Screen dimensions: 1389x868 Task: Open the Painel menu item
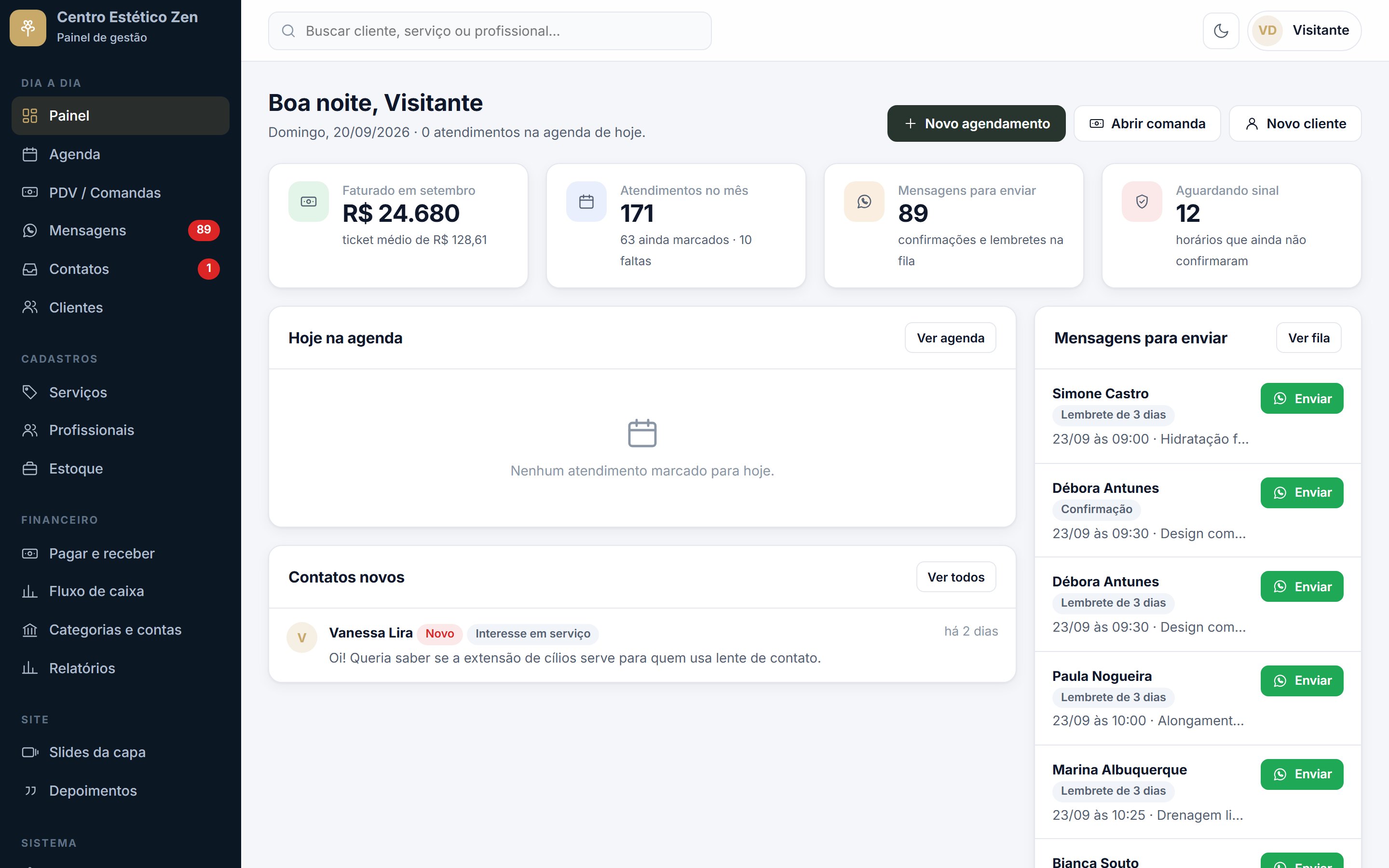pyautogui.click(x=121, y=116)
